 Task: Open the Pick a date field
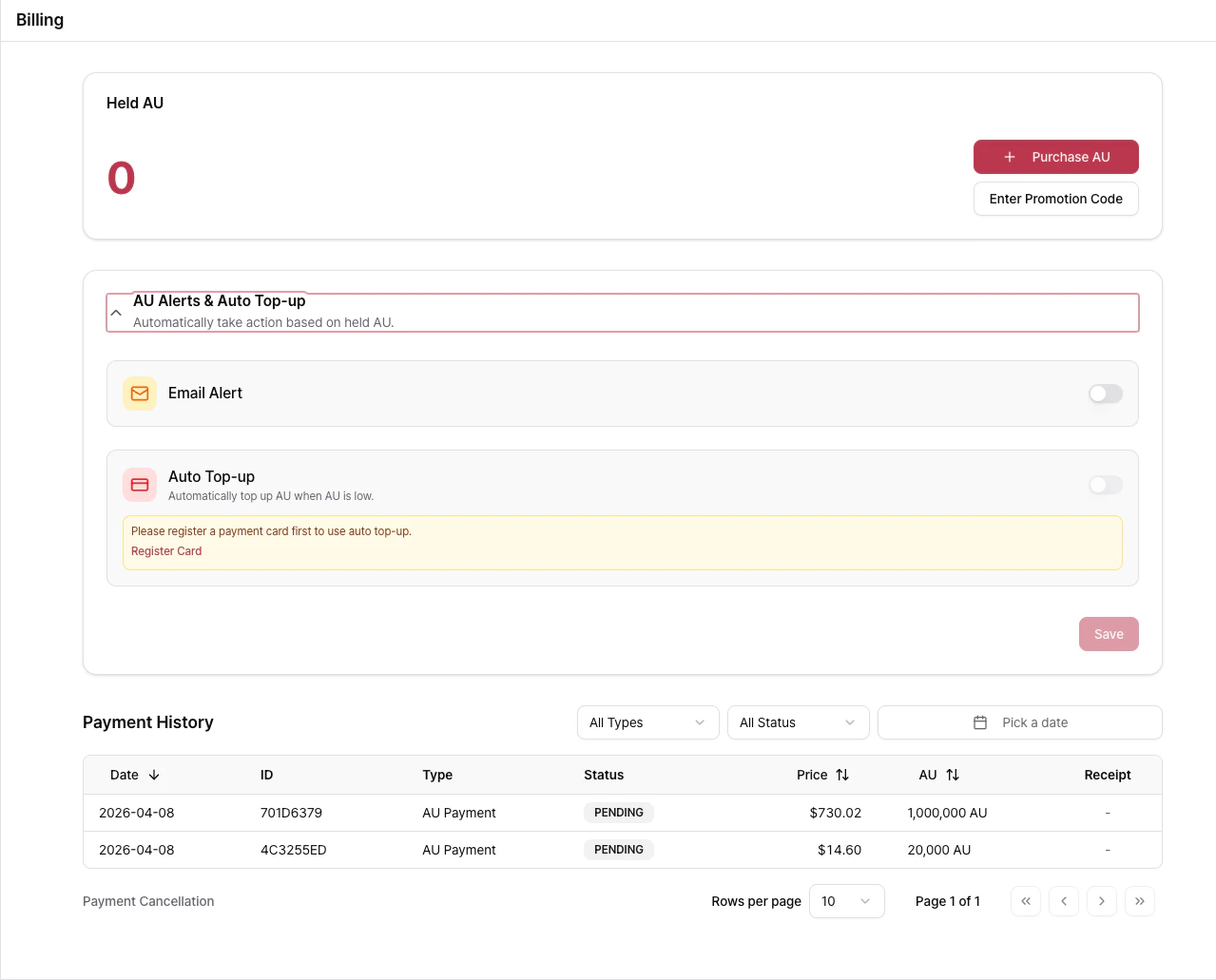[1020, 722]
